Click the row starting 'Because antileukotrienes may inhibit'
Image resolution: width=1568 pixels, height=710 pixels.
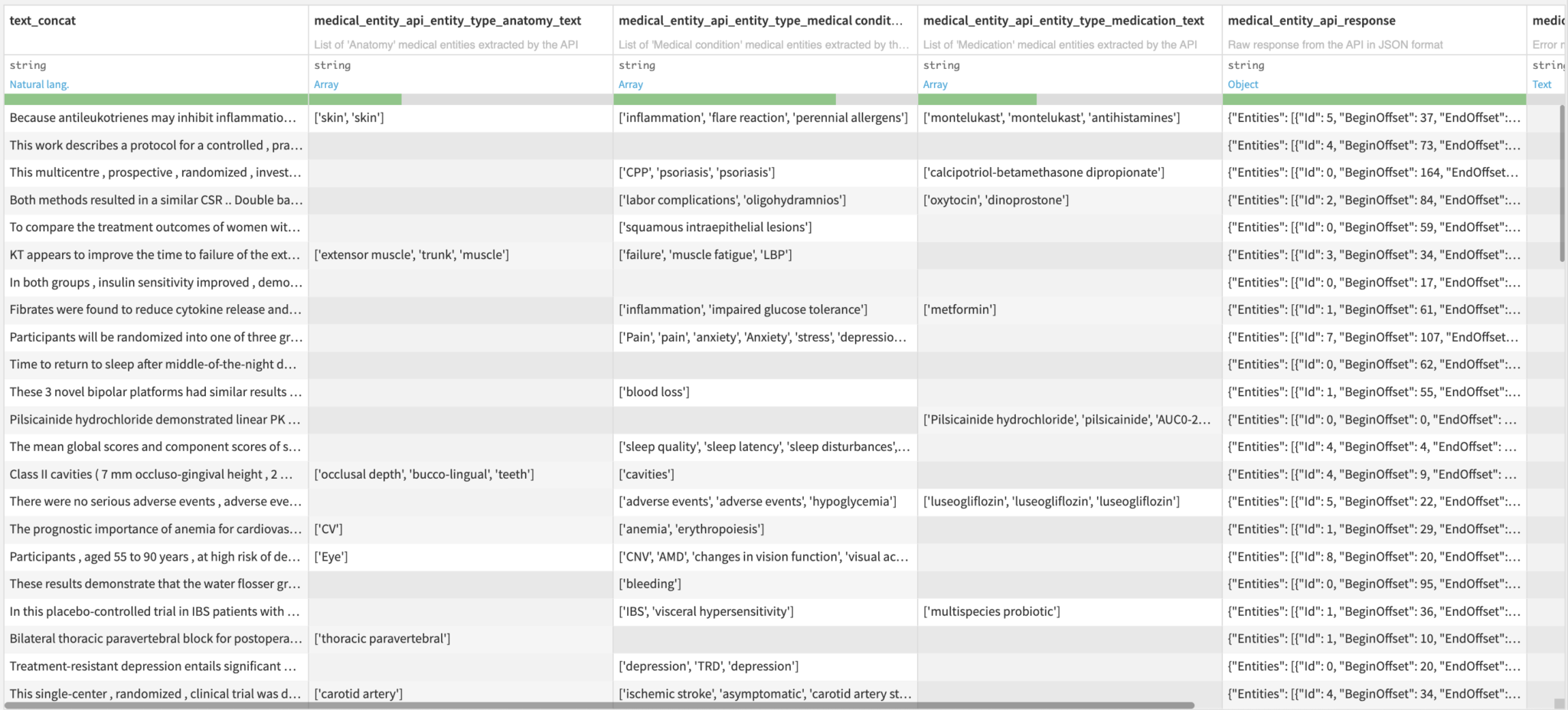coord(153,118)
